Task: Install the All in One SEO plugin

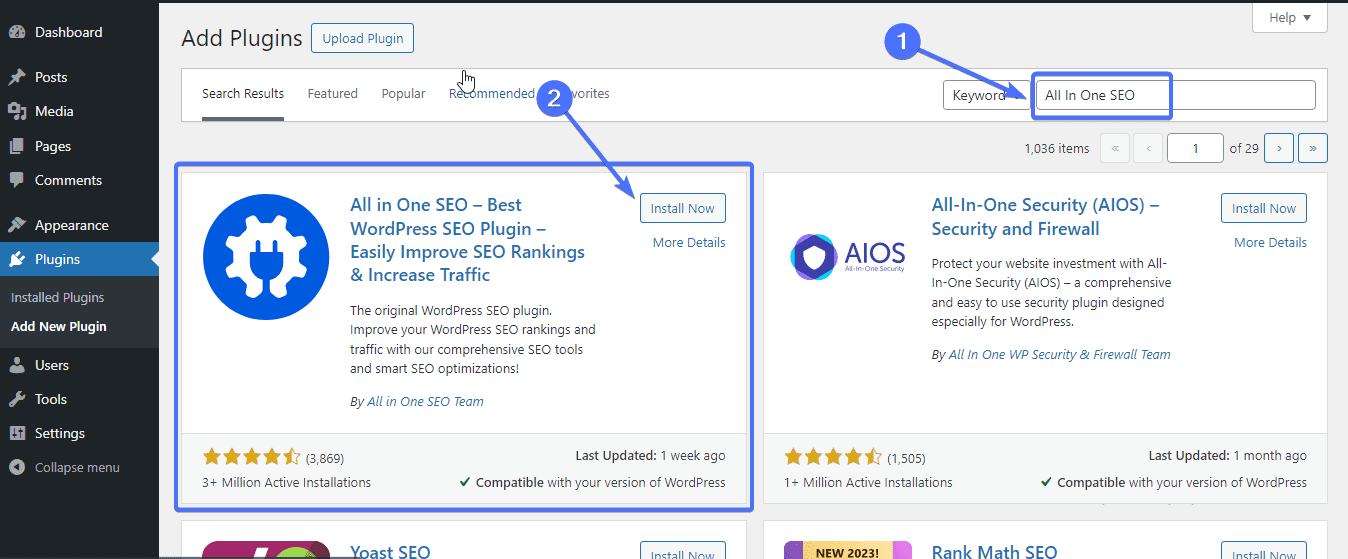Action: pos(683,208)
